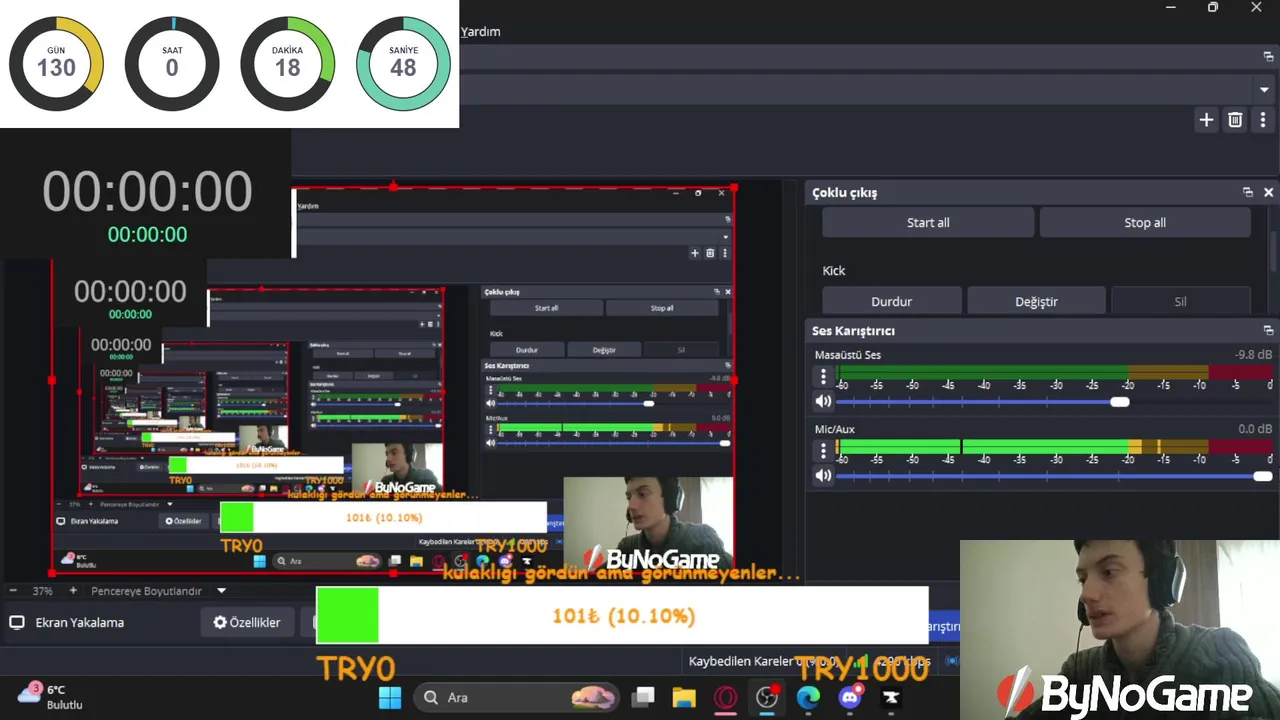
Task: Click the Masaüstü Ses volume slider handle
Action: tap(1120, 402)
